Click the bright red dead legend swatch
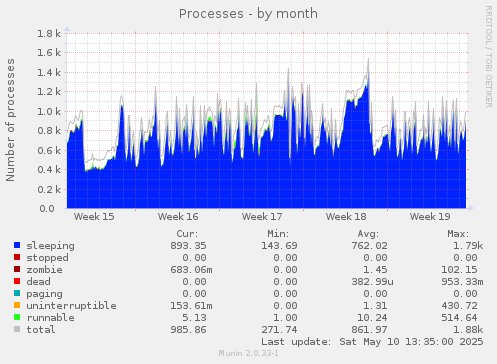Viewport: 497px width, 364px height. tap(17, 281)
